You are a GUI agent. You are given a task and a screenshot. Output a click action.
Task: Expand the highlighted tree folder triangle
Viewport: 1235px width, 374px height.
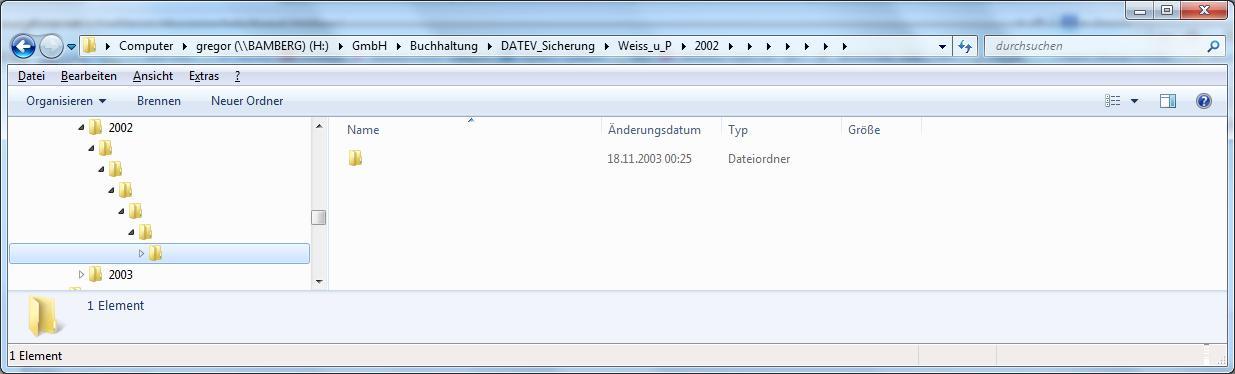(x=141, y=253)
